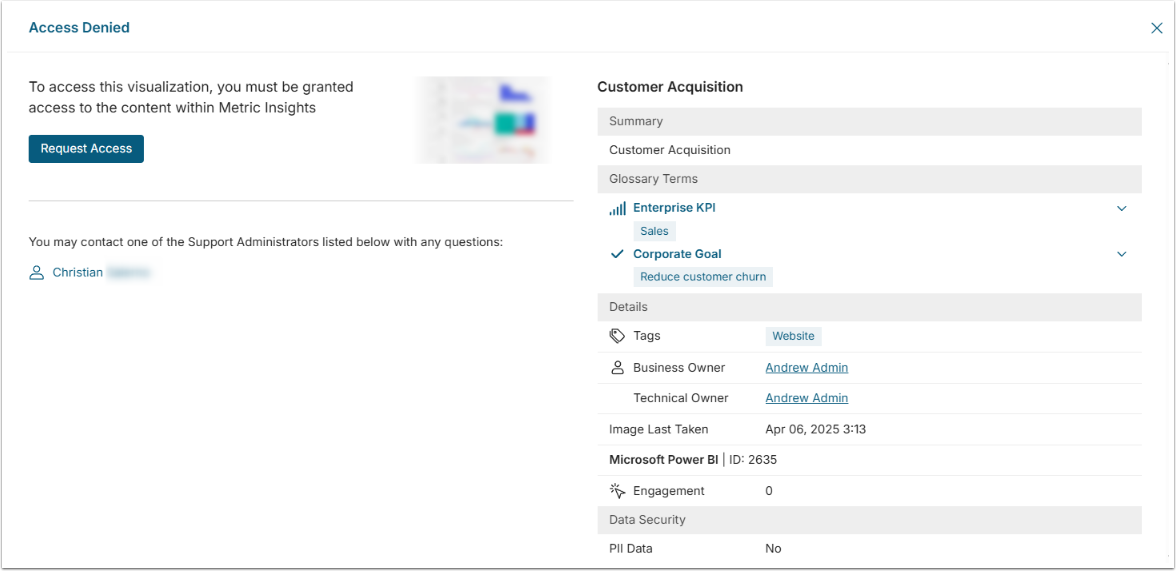
Task: Click the Data Security section header
Action: (869, 519)
